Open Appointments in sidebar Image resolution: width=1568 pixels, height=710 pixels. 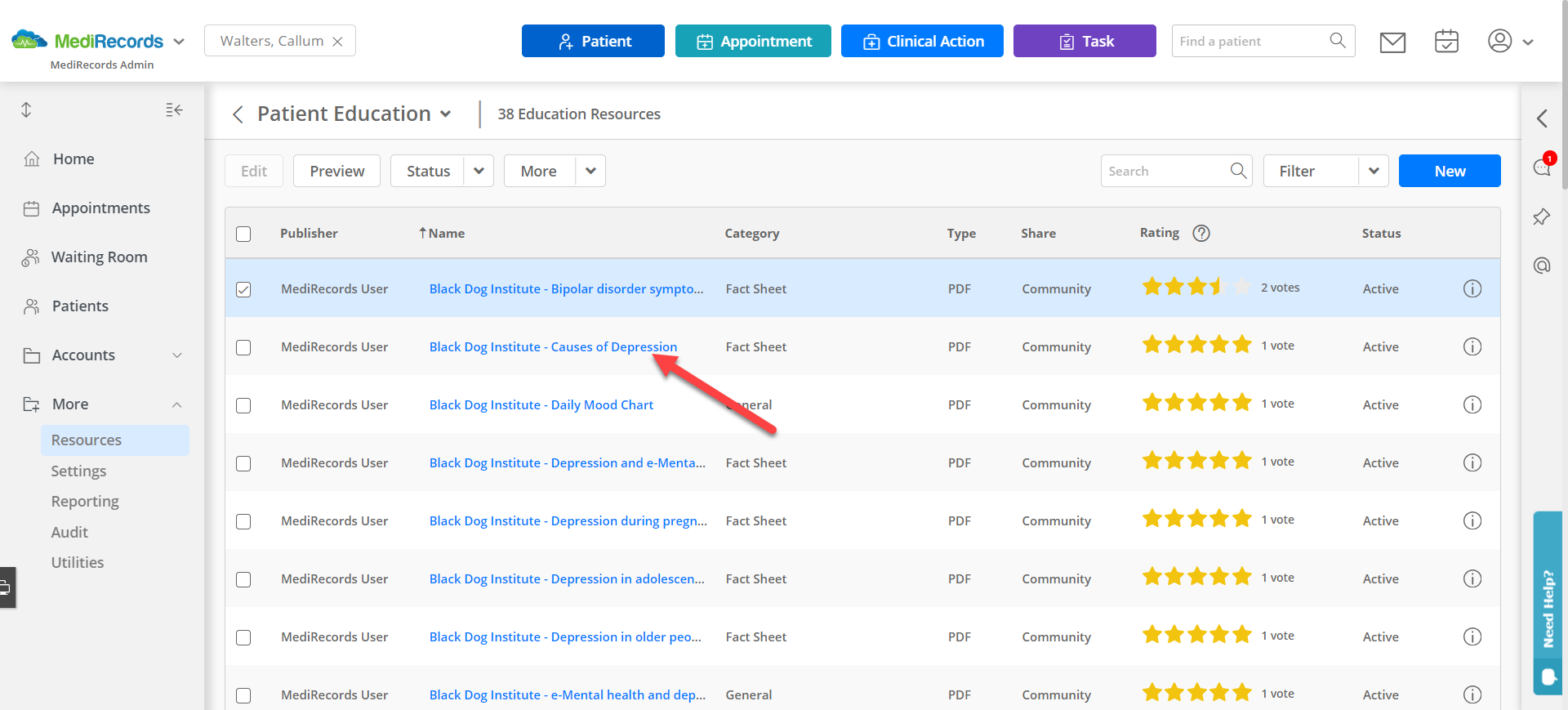[x=101, y=208]
